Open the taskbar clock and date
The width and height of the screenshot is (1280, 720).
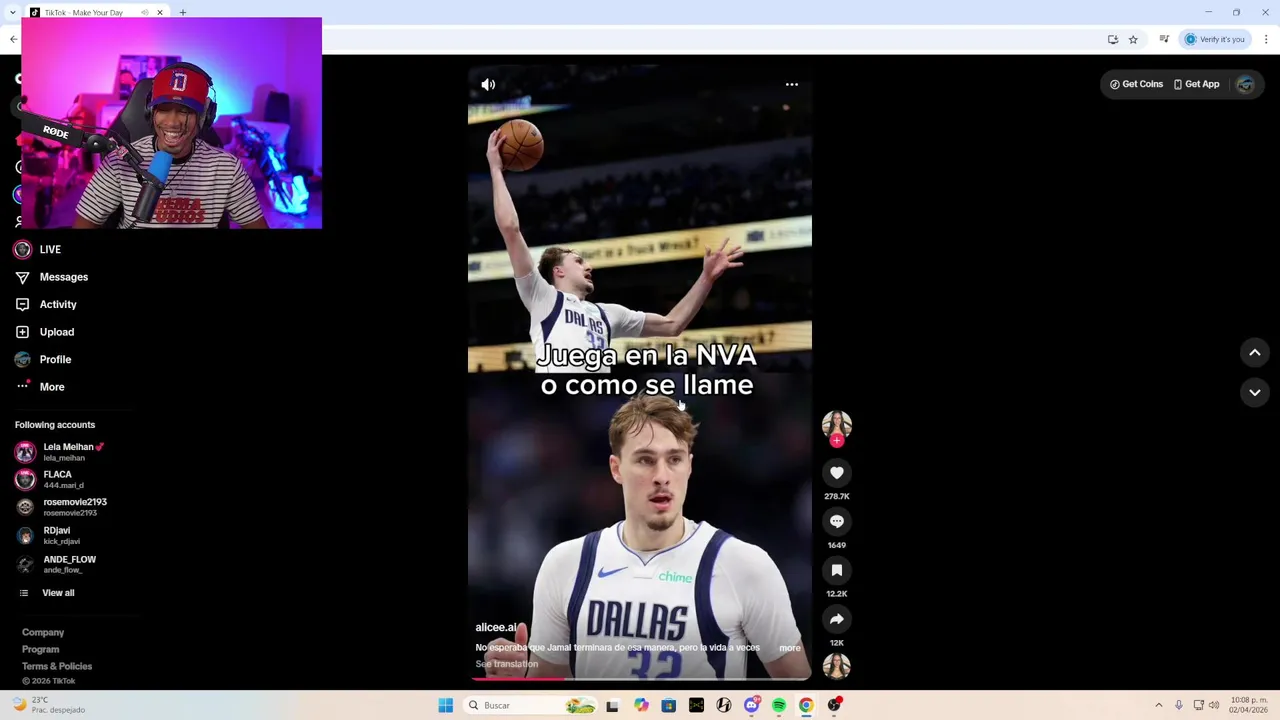coord(1250,705)
